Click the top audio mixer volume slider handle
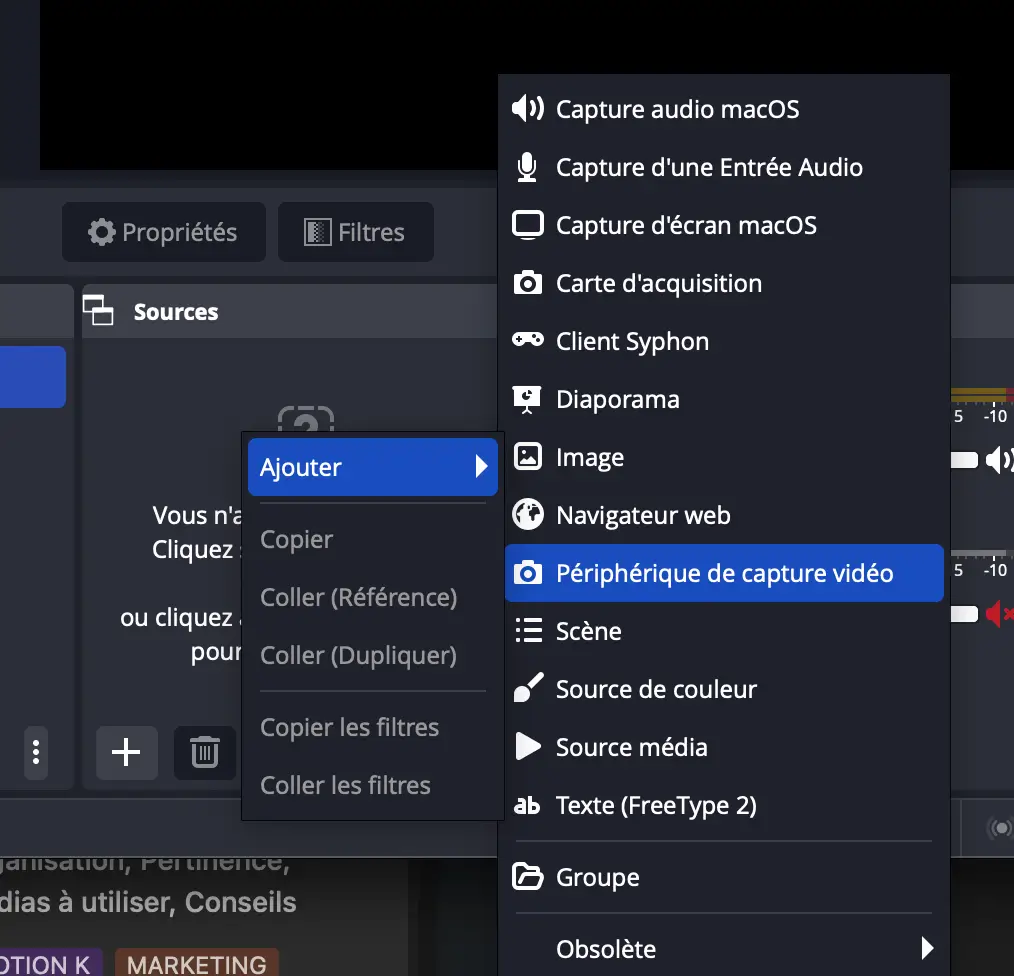The image size is (1014, 976). point(962,459)
